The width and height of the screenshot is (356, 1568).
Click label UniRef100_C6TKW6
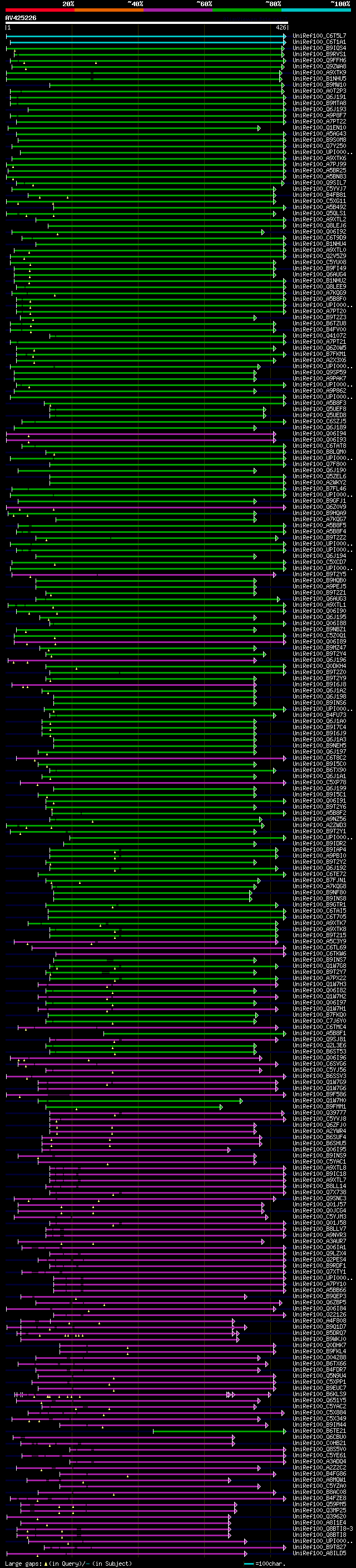(x=319, y=954)
